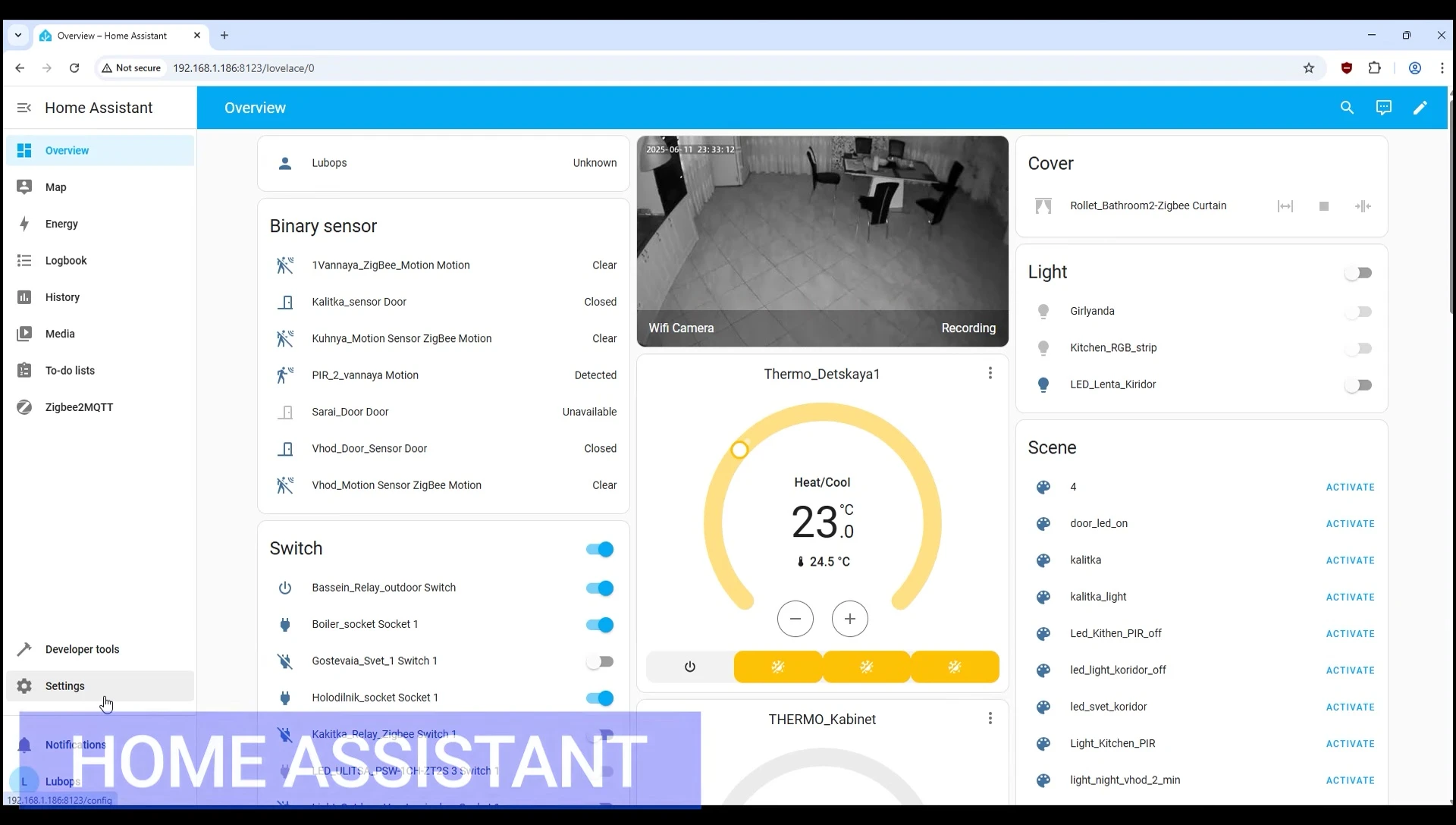Toggle the Light group switch
The height and width of the screenshot is (825, 1456).
1358,273
